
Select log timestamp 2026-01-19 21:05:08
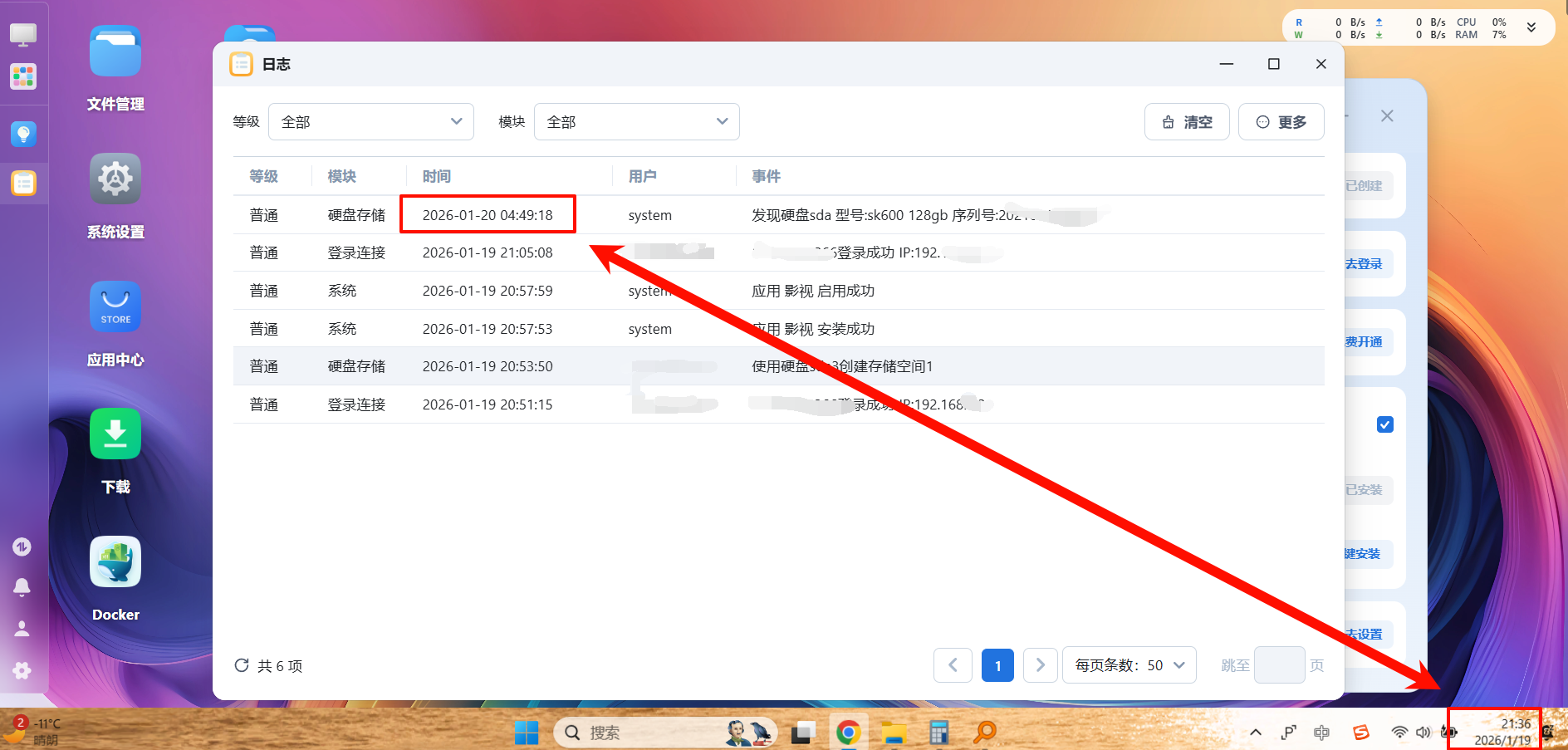(488, 252)
